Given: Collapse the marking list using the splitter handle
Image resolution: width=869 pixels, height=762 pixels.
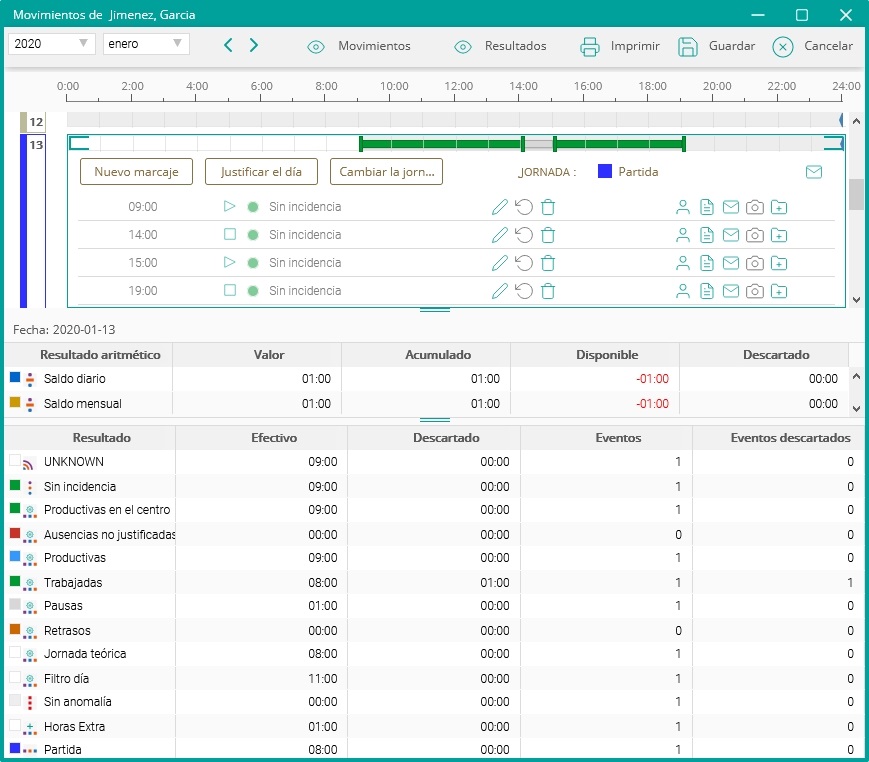Looking at the screenshot, I should (x=434, y=310).
